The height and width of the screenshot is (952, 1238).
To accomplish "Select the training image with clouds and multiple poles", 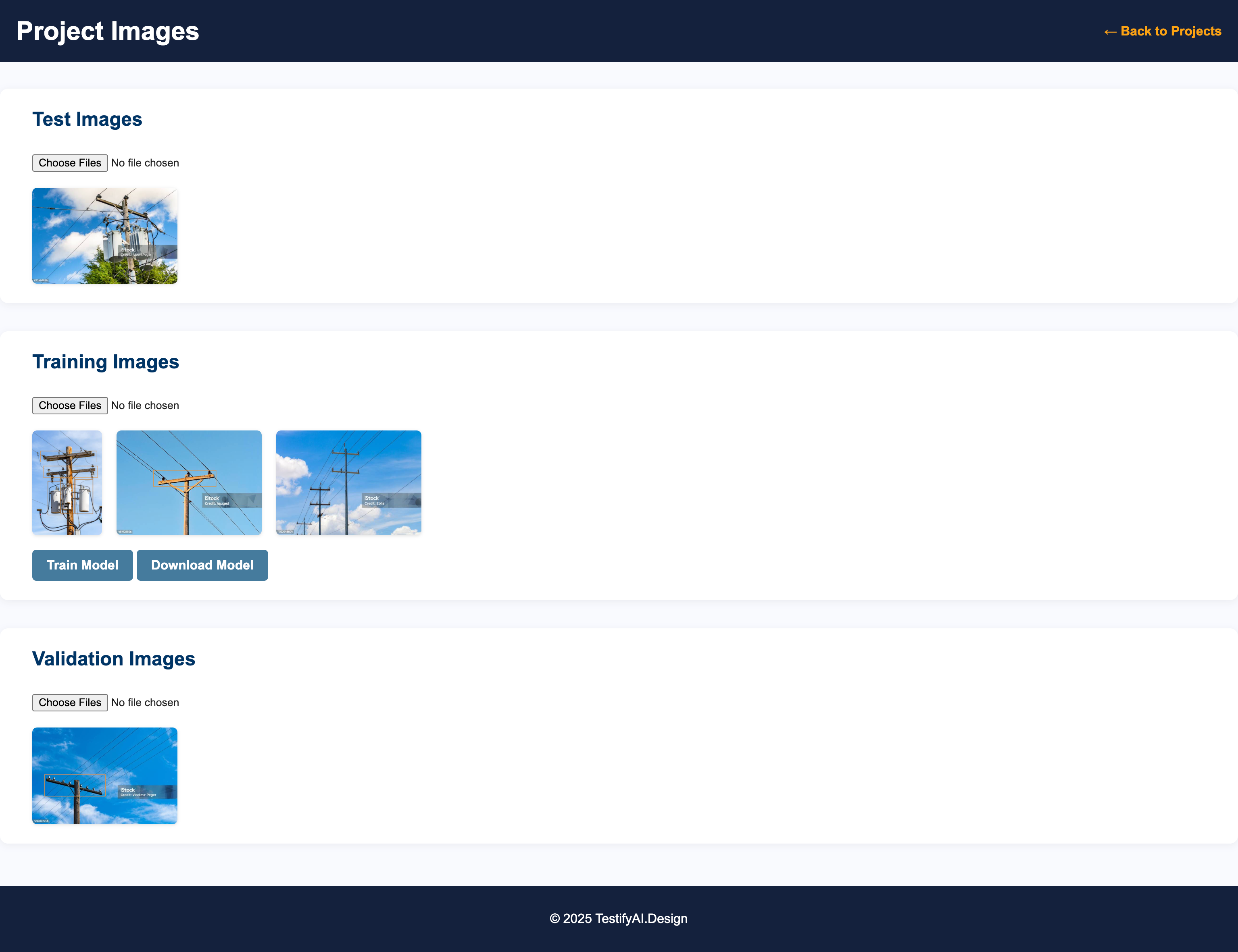I will coord(348,482).
